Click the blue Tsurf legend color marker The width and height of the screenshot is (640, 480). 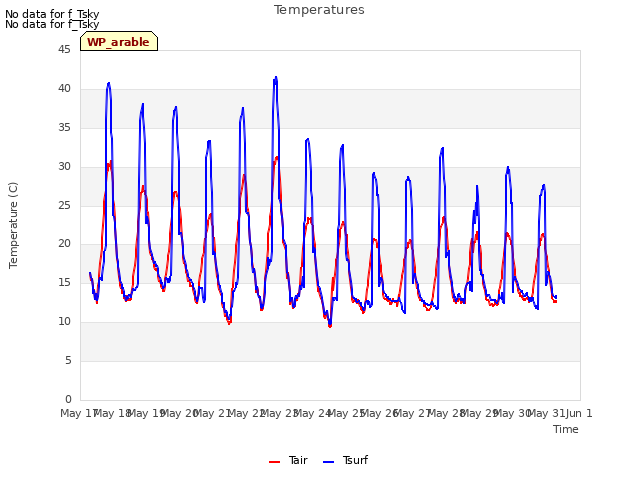(328, 462)
